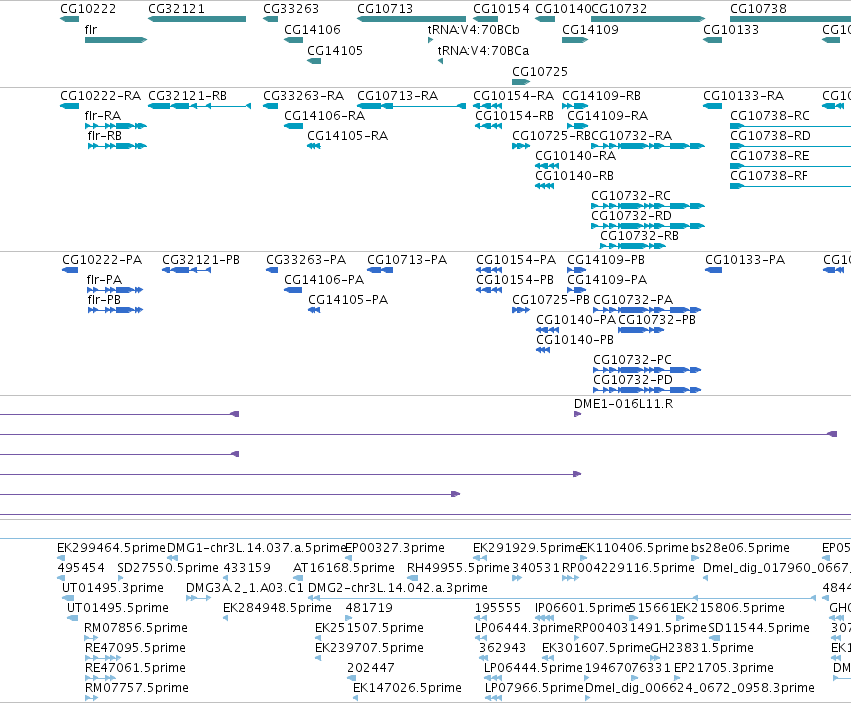The height and width of the screenshot is (703, 851).
Task: Select transcript CG10140-RB
Action: 575,176
